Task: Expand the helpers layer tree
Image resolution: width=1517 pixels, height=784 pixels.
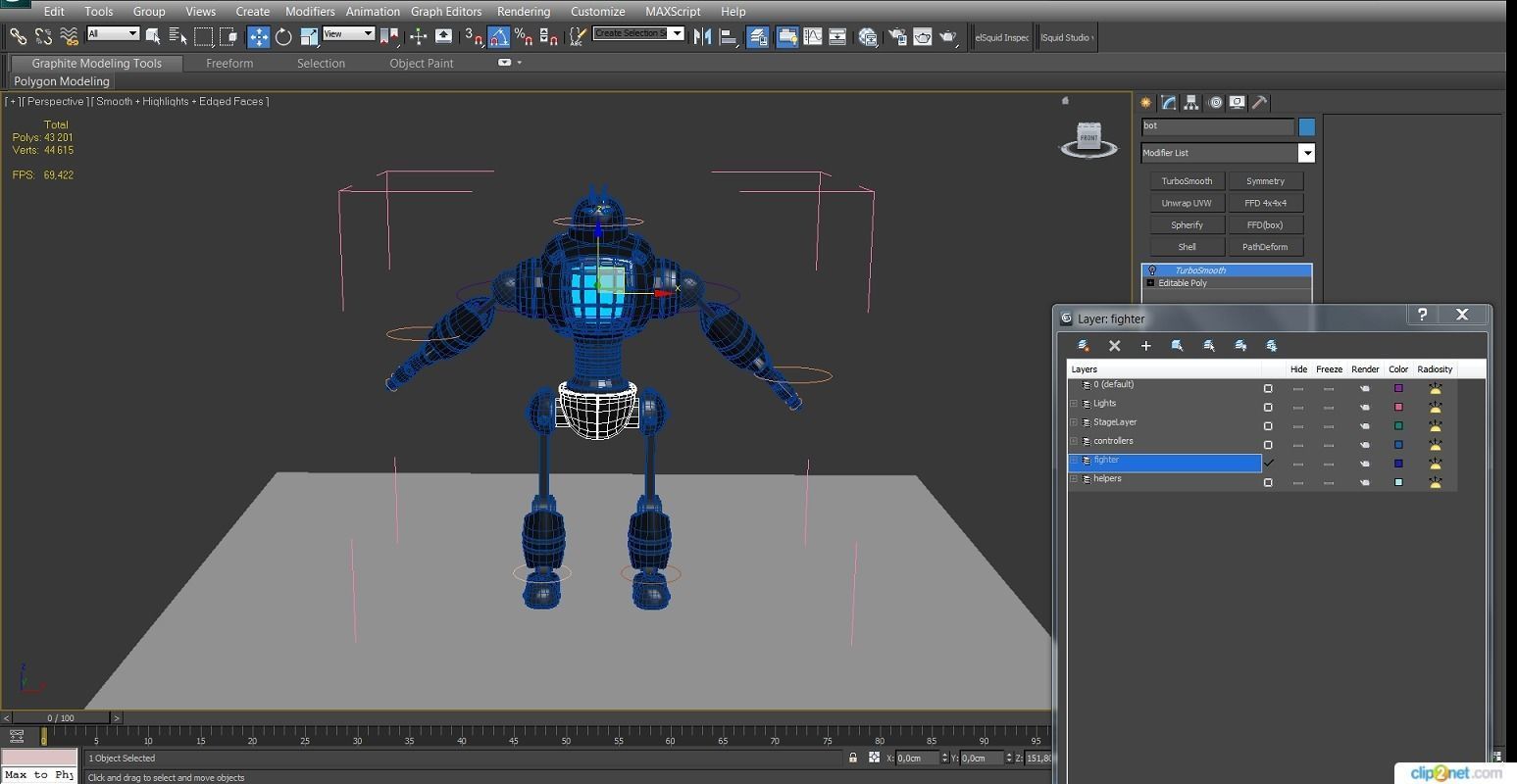Action: click(x=1074, y=479)
